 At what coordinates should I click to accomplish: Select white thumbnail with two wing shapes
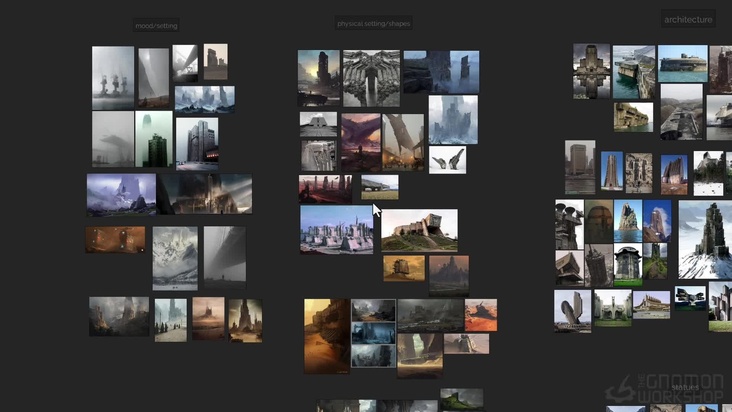447,160
